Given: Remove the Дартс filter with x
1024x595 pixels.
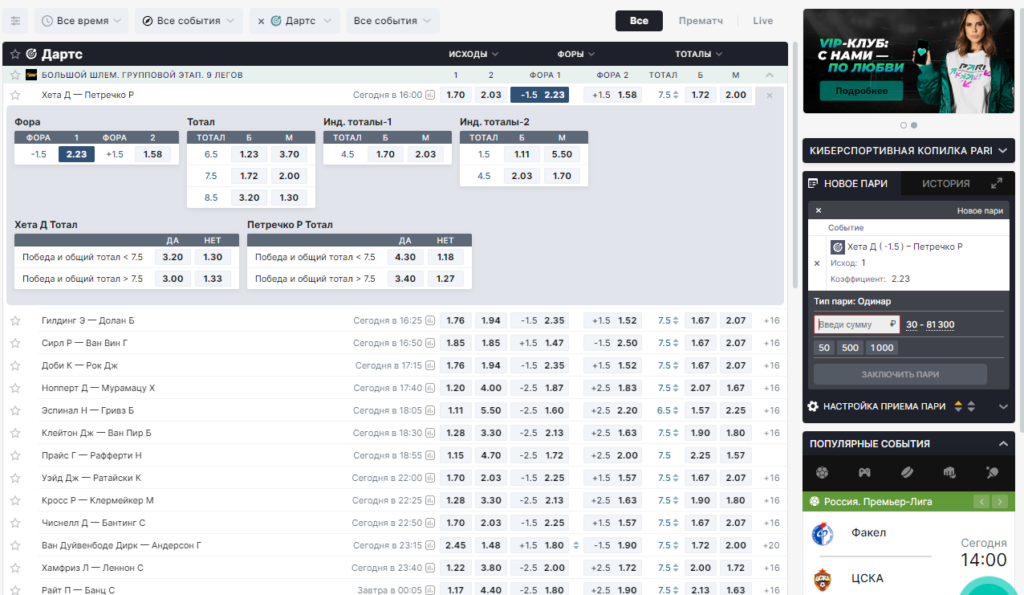Looking at the screenshot, I should [261, 22].
